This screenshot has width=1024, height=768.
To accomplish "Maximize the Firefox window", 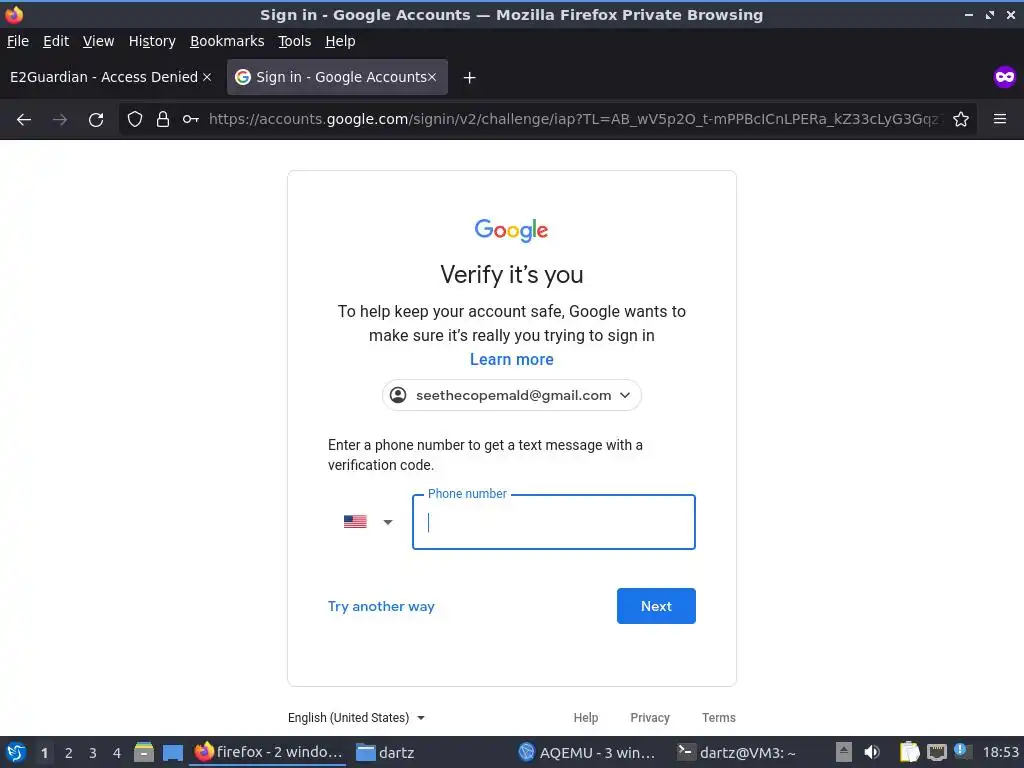I will coord(990,14).
